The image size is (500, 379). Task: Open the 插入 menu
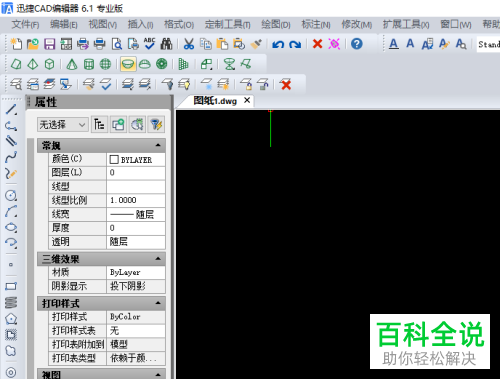click(x=140, y=24)
